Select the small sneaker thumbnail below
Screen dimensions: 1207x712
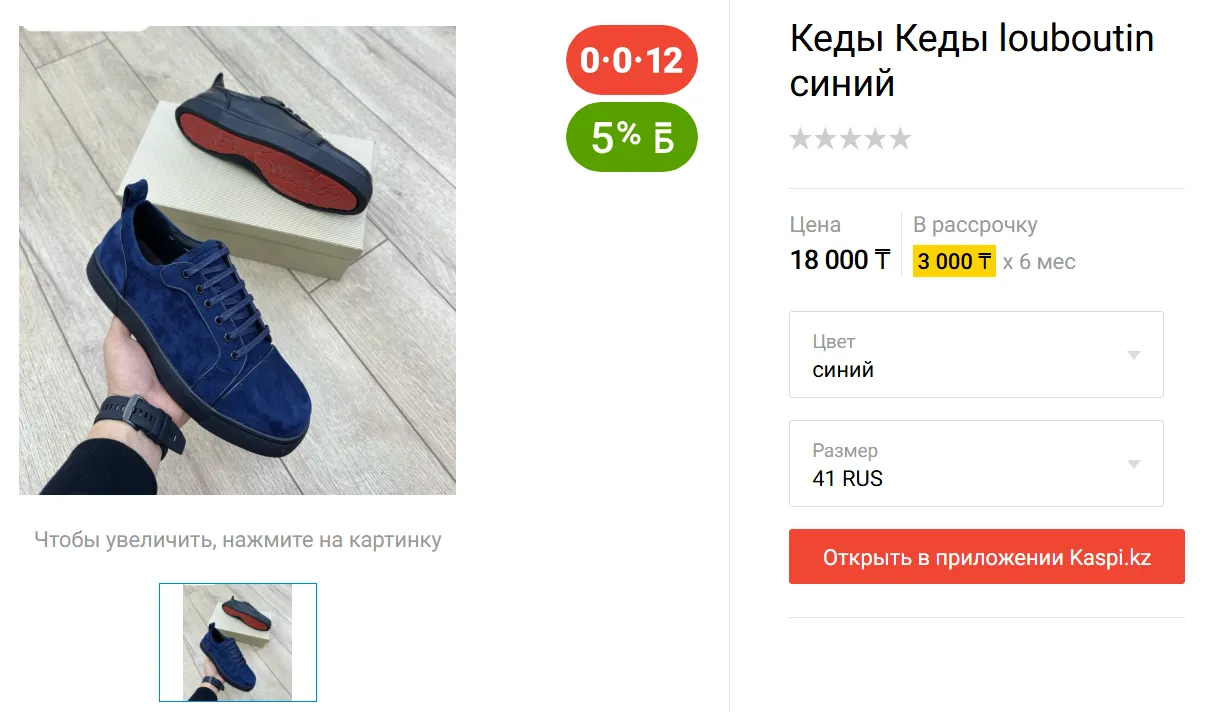point(238,642)
